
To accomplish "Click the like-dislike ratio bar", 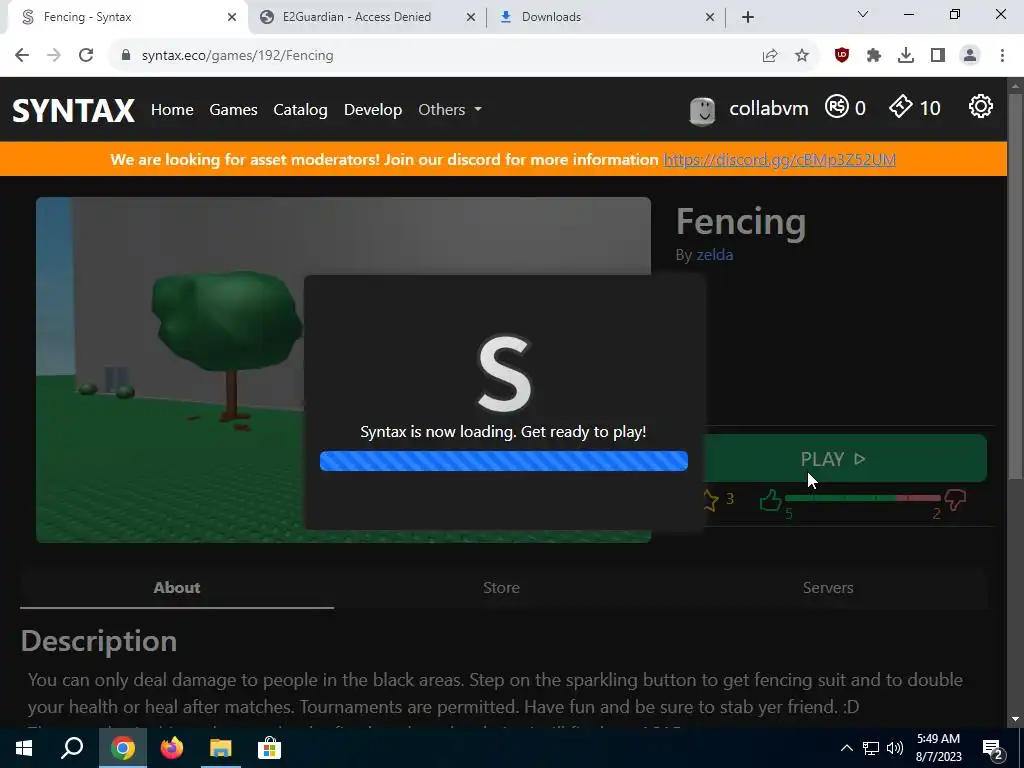I will pyautogui.click(x=862, y=498).
